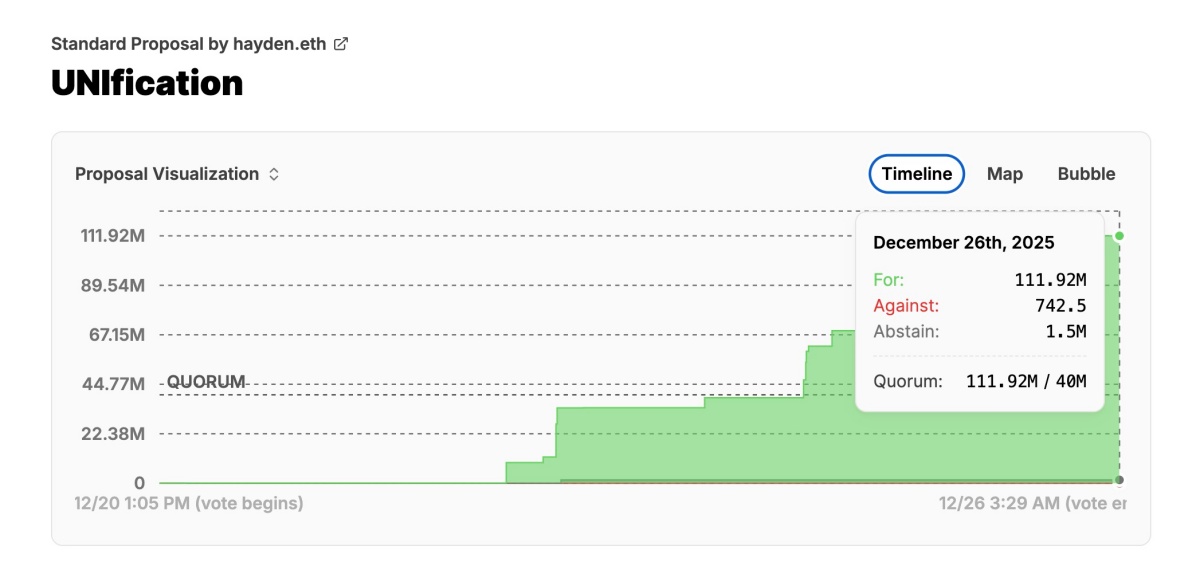Screen dimensions: 1200x566
Task: Click the red "Against:" label in tooltip
Action: click(x=906, y=306)
